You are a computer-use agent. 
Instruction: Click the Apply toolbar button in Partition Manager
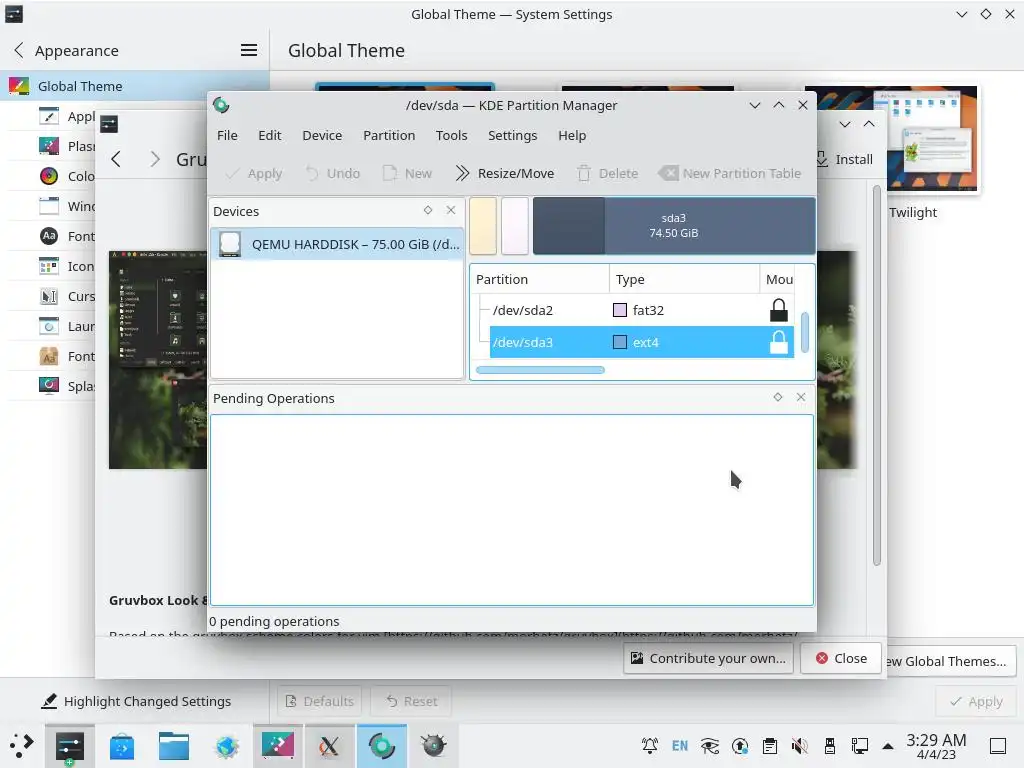[253, 173]
